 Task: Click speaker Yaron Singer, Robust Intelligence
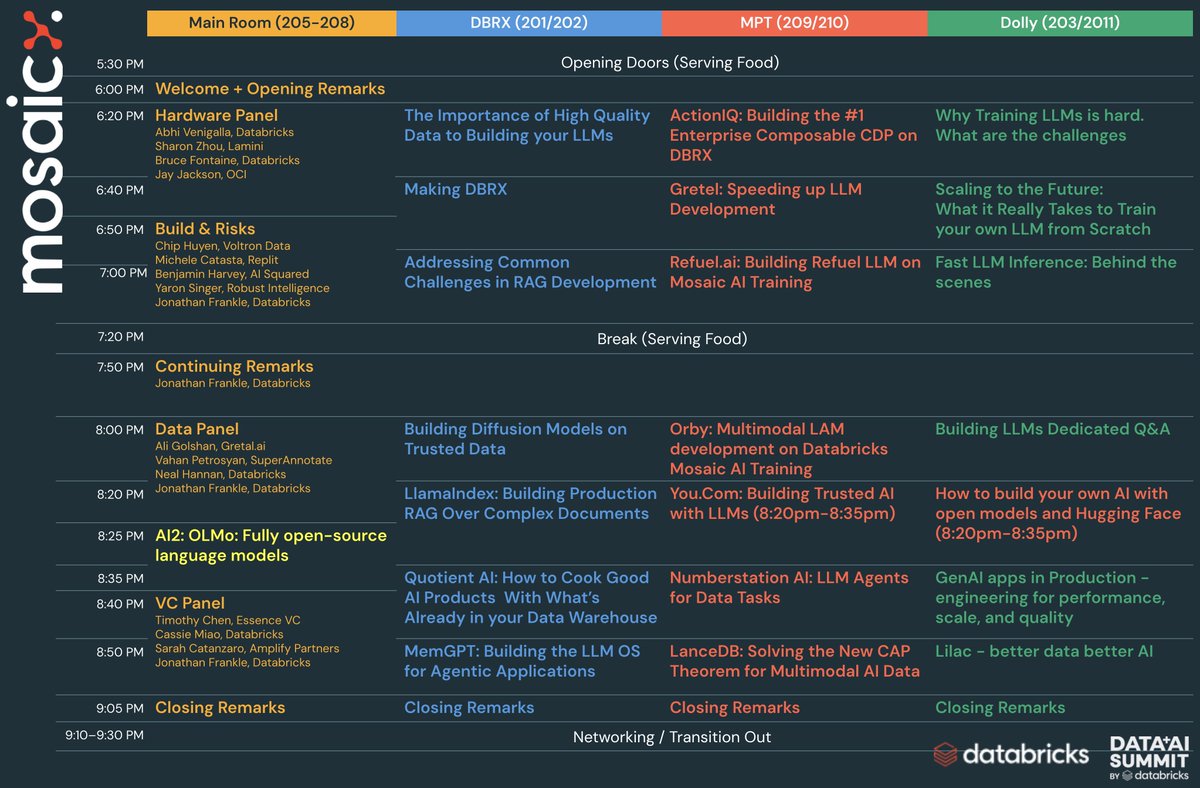242,288
